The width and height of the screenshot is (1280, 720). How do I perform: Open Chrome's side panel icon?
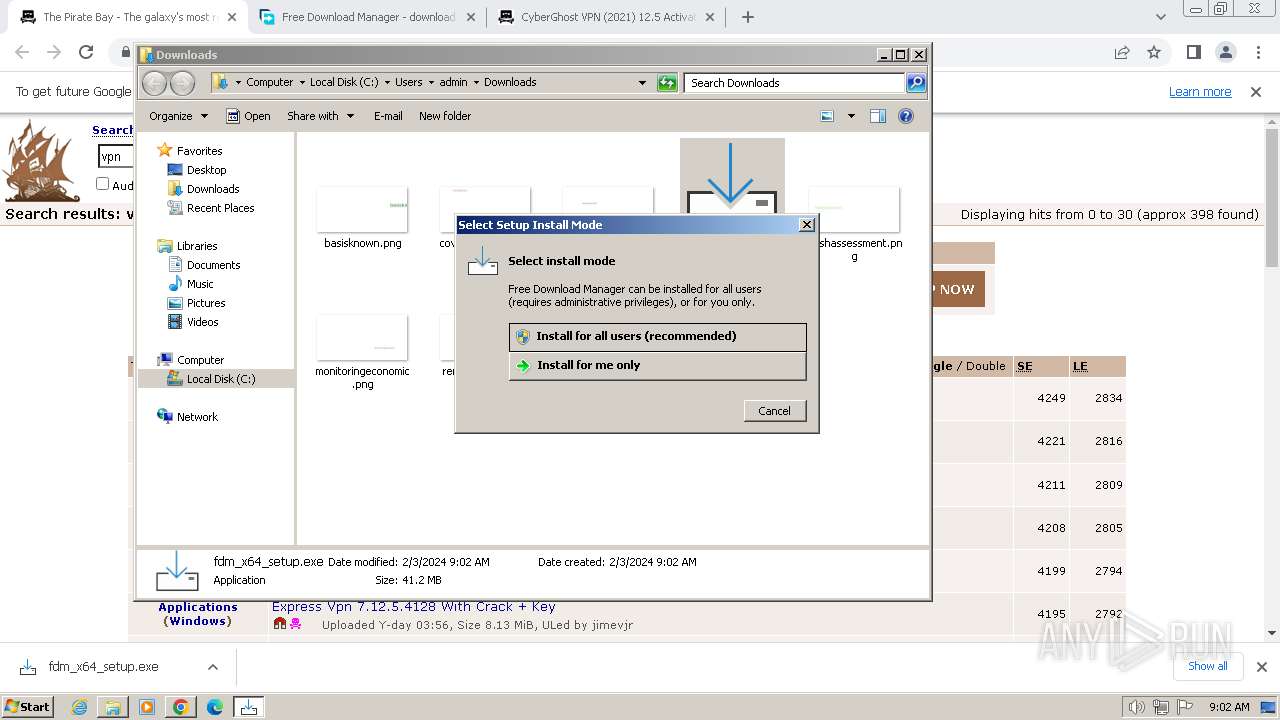pyautogui.click(x=1193, y=52)
